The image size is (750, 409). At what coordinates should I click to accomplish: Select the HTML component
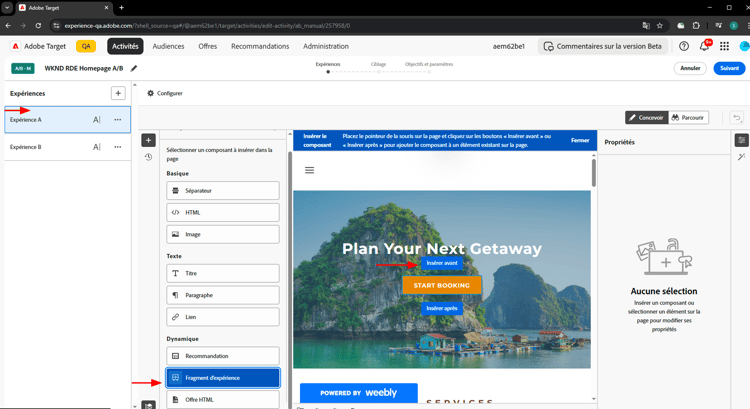tap(223, 212)
